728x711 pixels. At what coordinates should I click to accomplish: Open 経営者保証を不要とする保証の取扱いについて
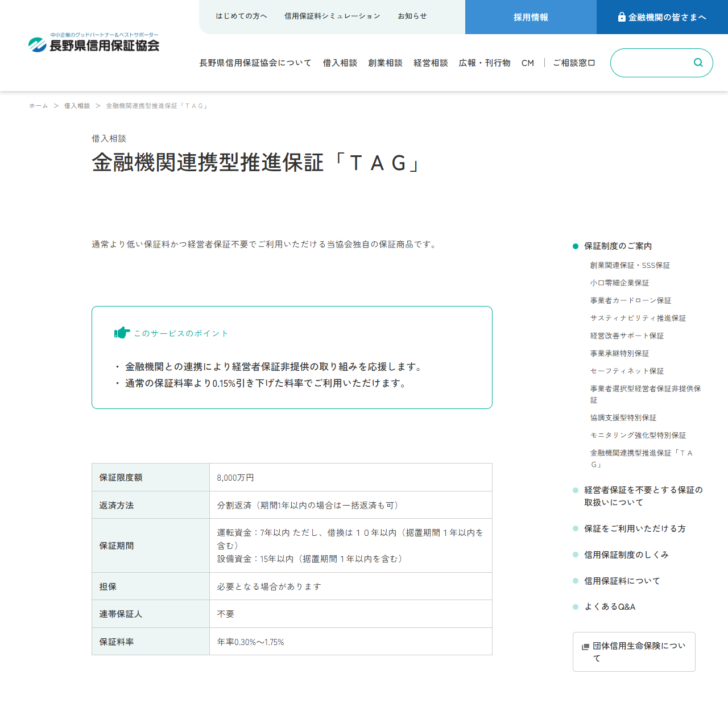tap(643, 496)
